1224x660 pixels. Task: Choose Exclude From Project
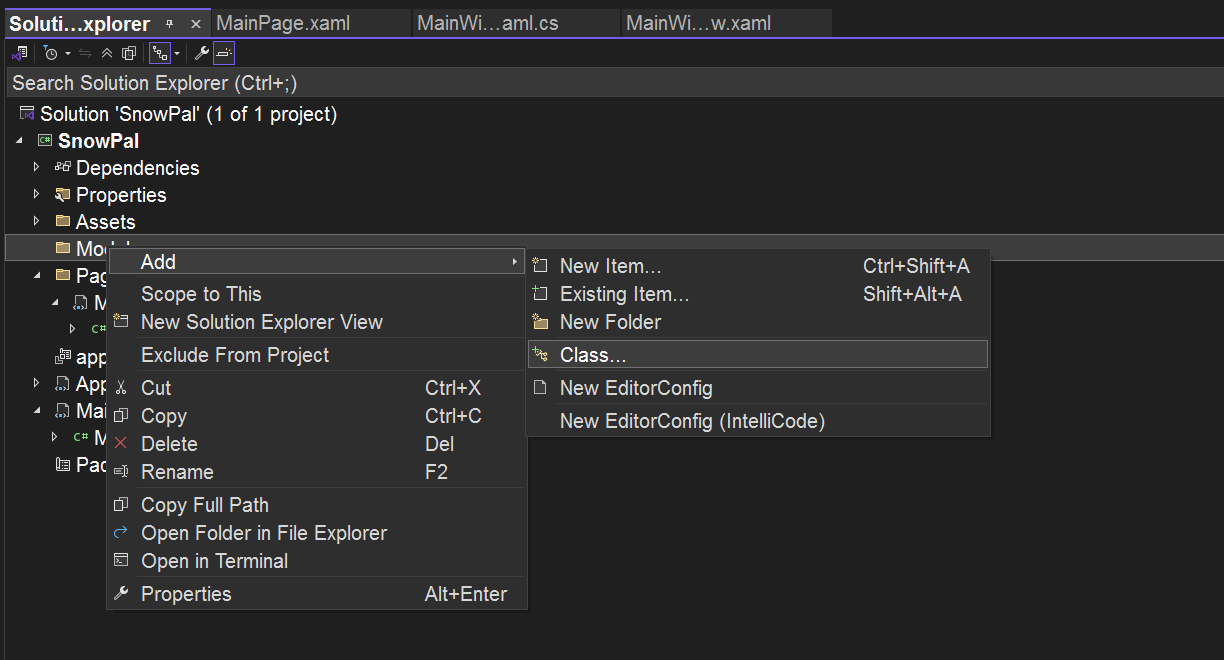tap(317, 355)
